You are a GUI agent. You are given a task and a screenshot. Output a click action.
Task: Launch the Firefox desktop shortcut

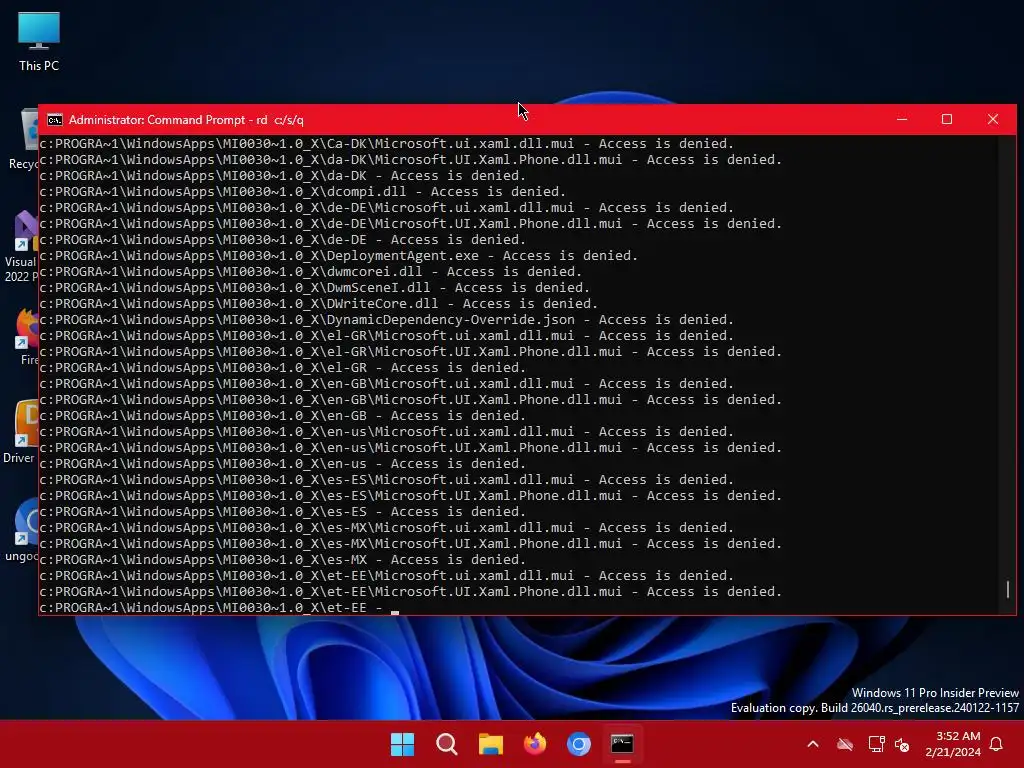point(26,336)
